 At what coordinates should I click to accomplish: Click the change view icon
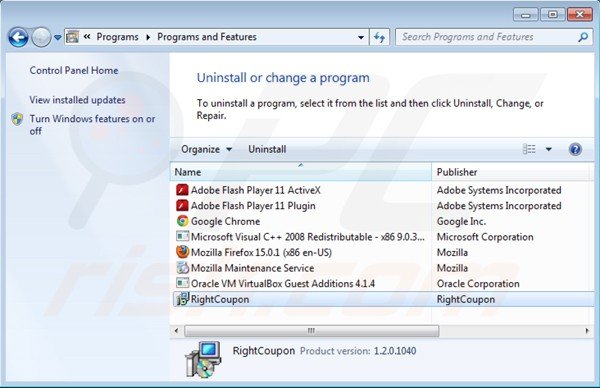529,149
